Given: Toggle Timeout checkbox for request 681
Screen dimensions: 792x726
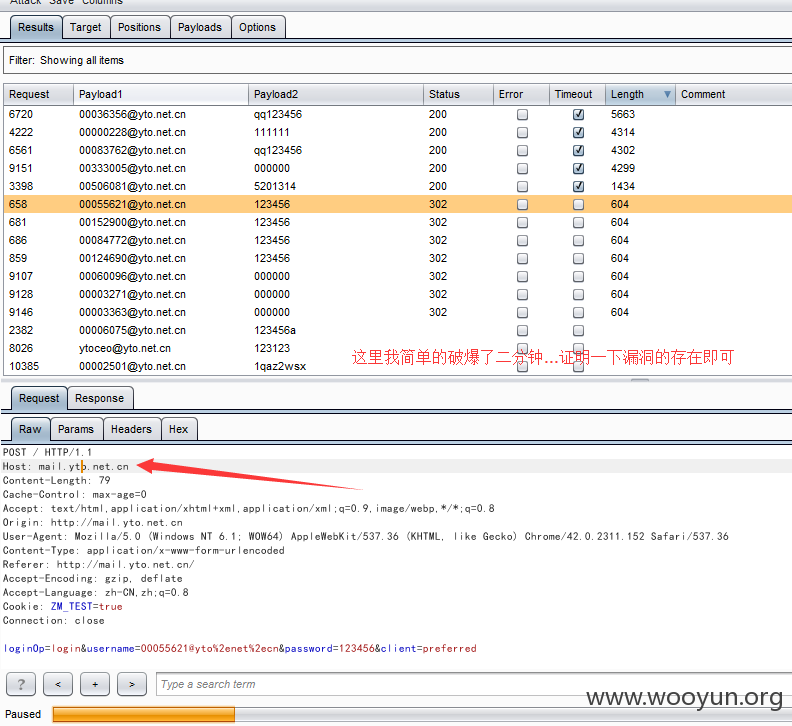Looking at the screenshot, I should point(578,222).
